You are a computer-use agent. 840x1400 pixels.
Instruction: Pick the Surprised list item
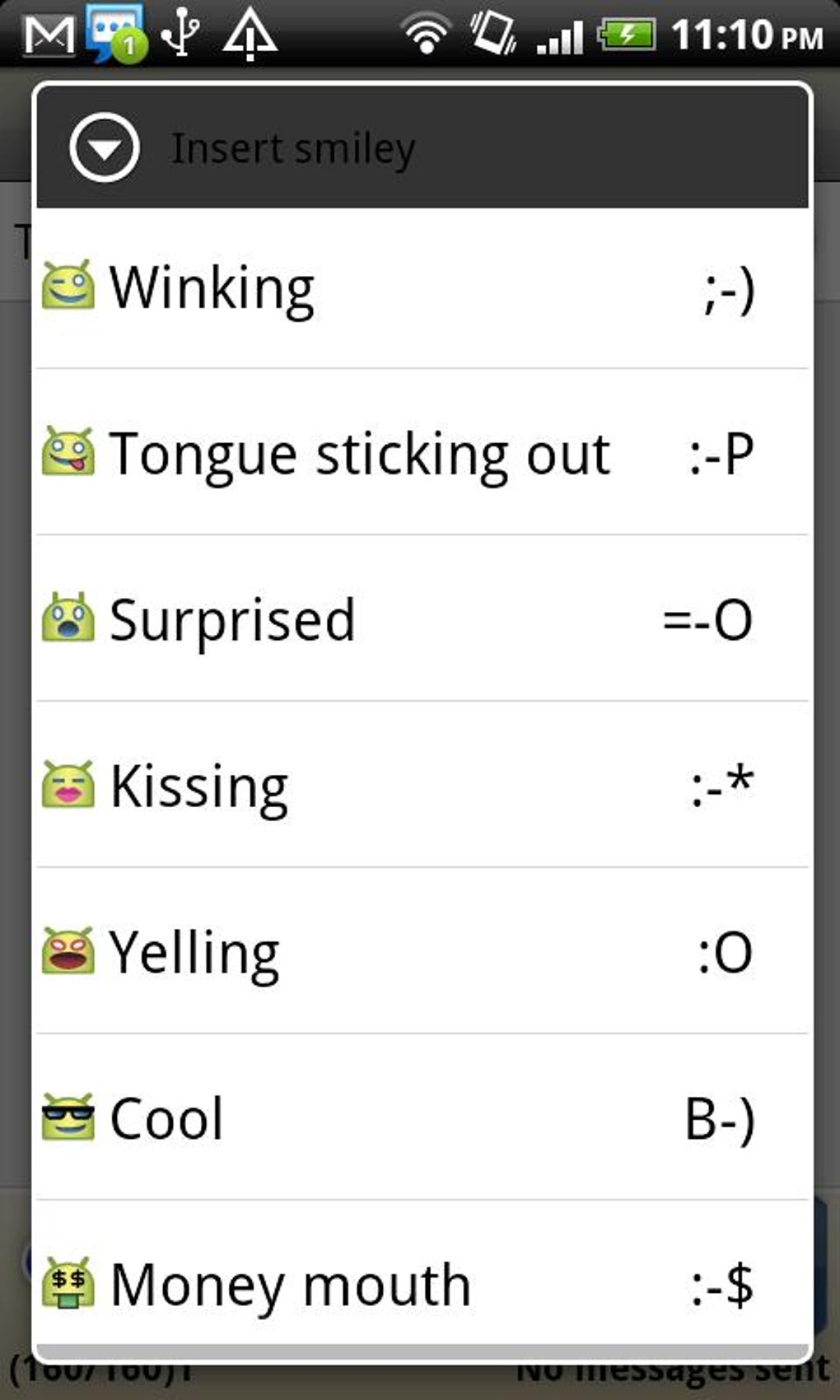click(233, 620)
